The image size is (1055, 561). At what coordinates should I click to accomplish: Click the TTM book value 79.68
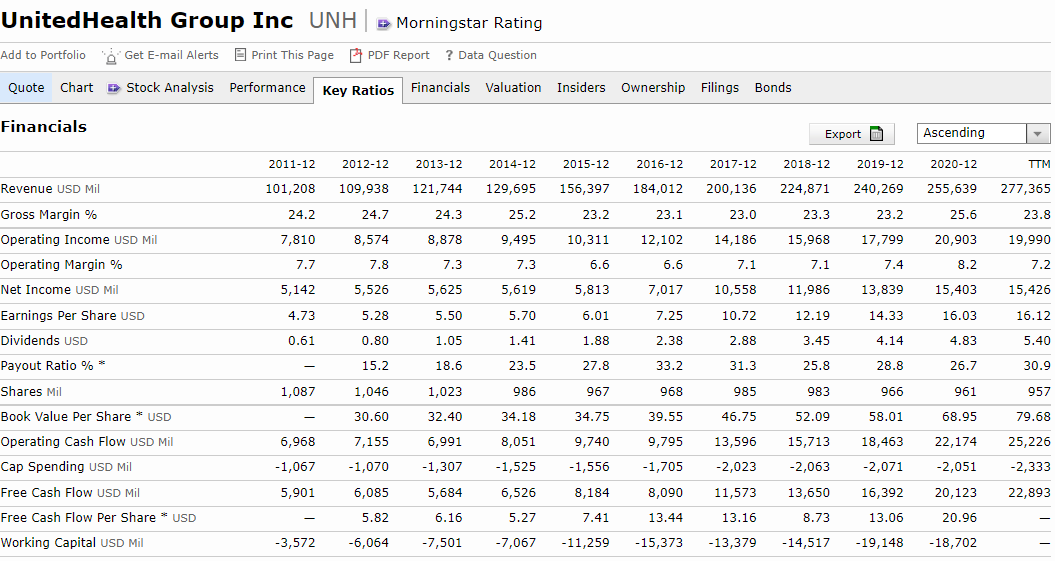1033,416
